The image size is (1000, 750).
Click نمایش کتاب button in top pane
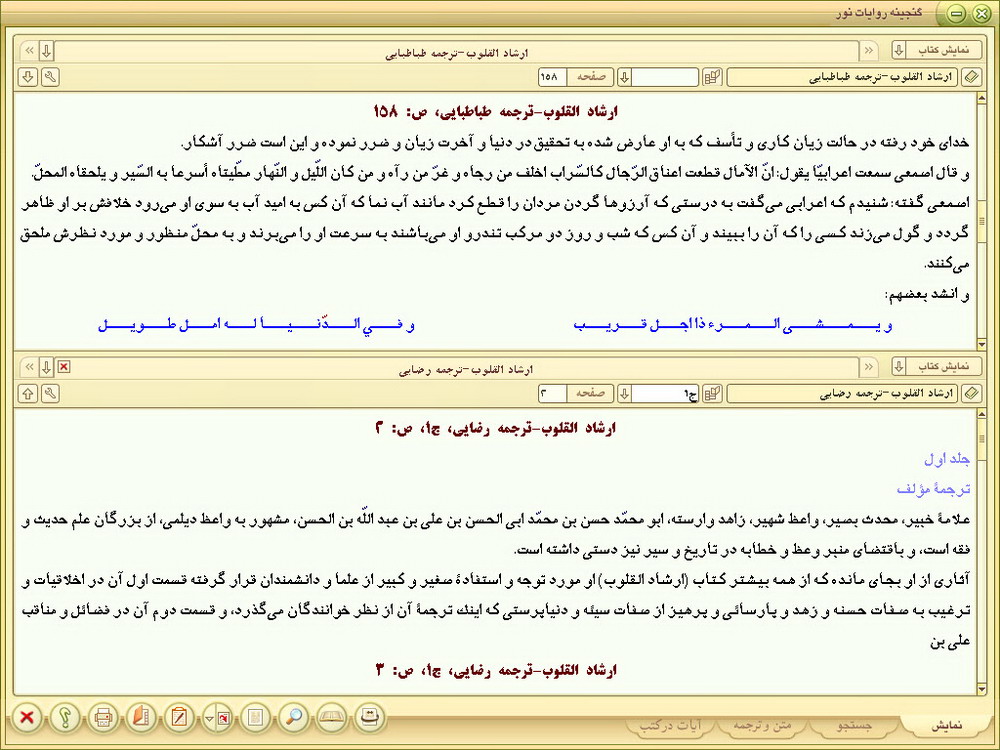pos(944,50)
